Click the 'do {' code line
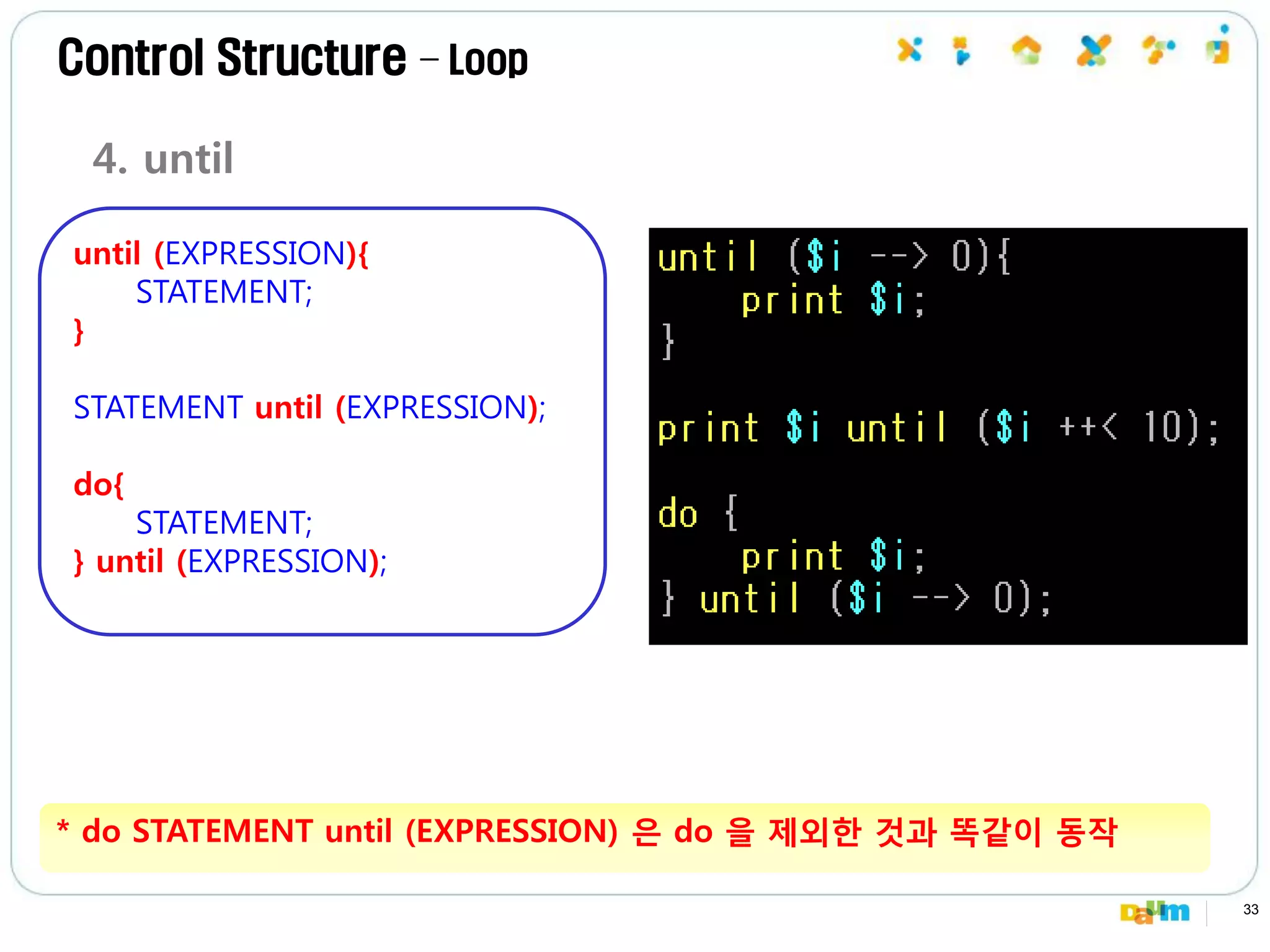Image resolution: width=1270 pixels, height=952 pixels. click(698, 513)
